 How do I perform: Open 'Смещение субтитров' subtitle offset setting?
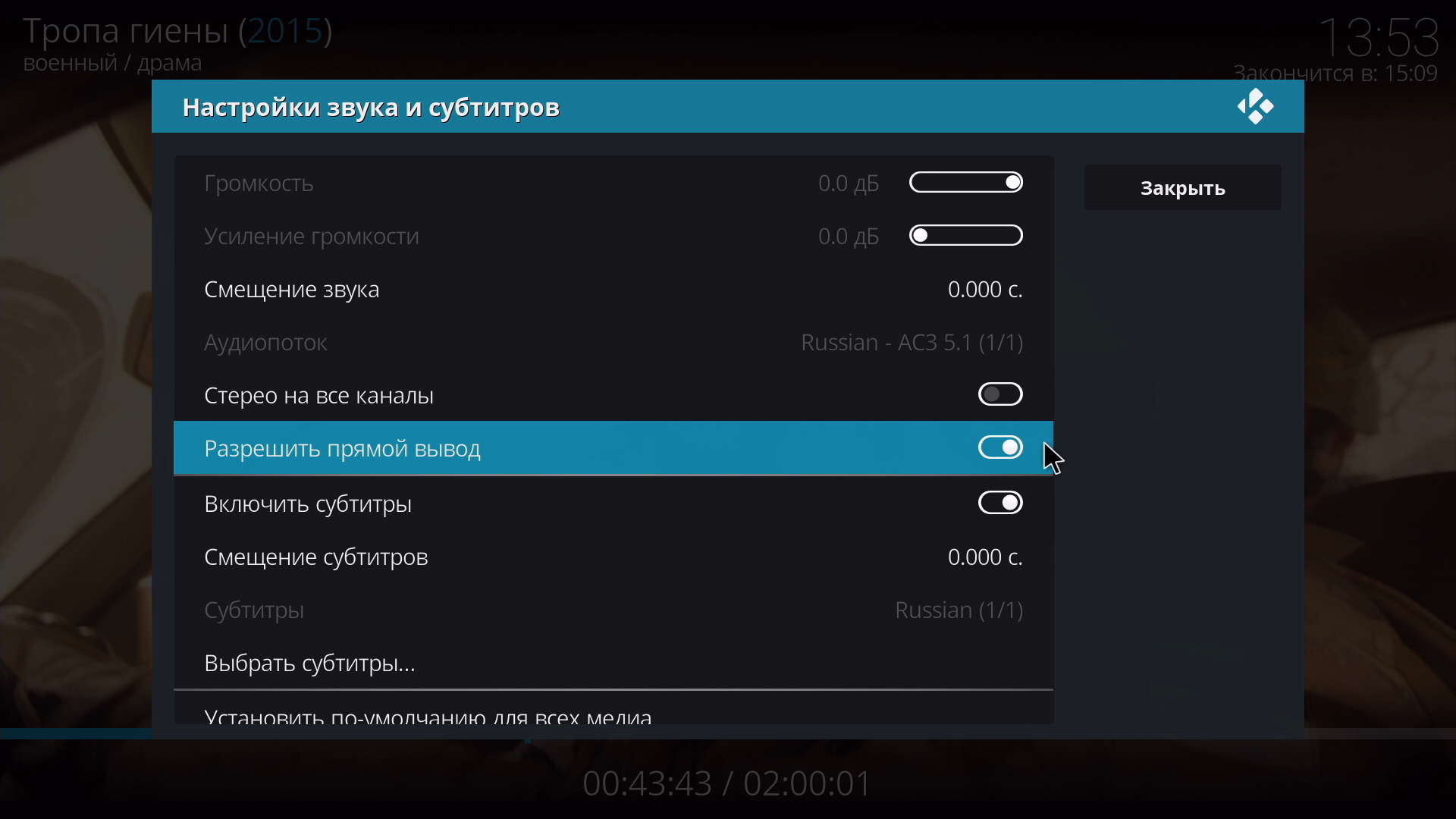(x=613, y=557)
